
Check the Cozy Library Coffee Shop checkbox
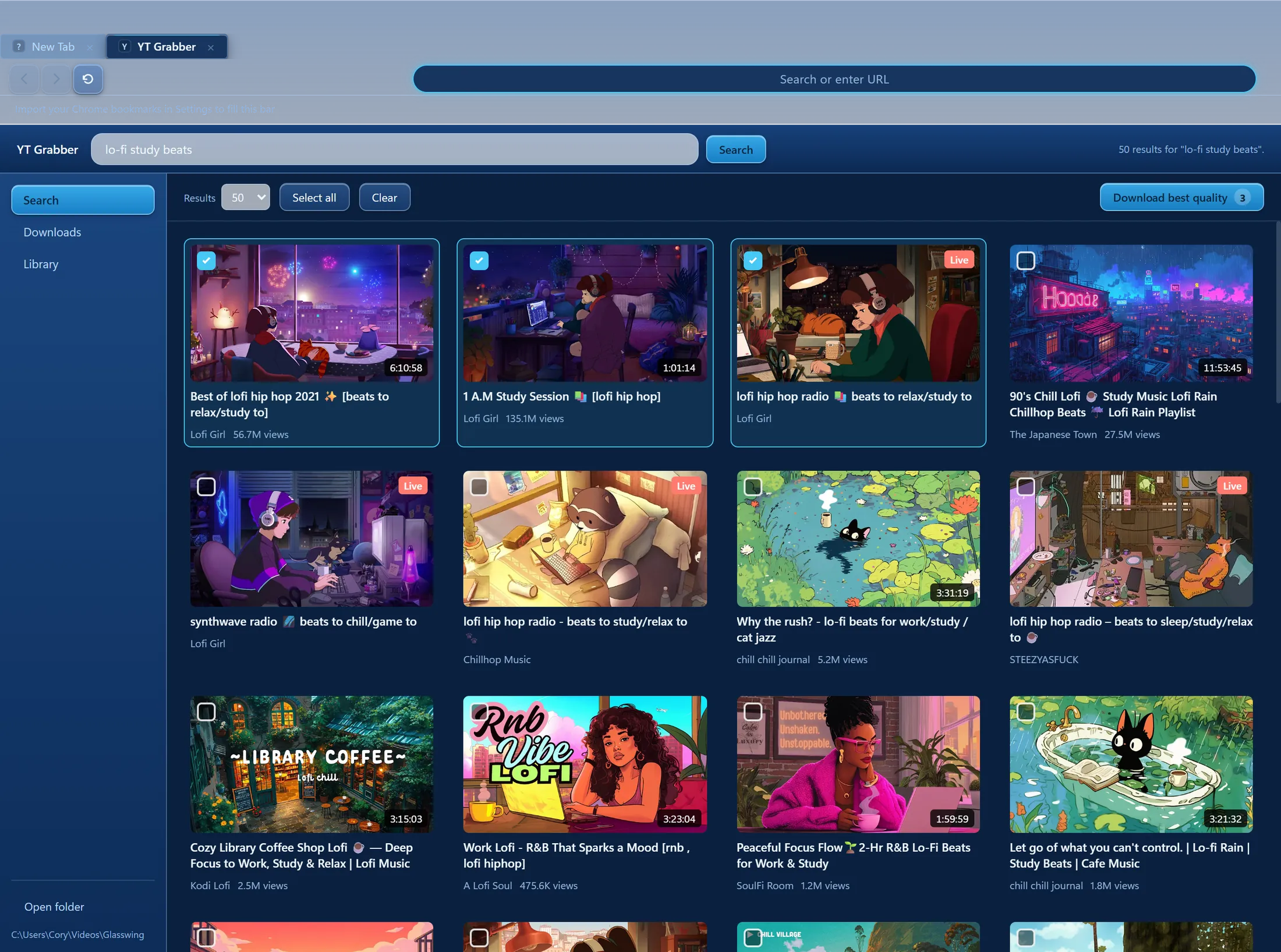point(206,712)
